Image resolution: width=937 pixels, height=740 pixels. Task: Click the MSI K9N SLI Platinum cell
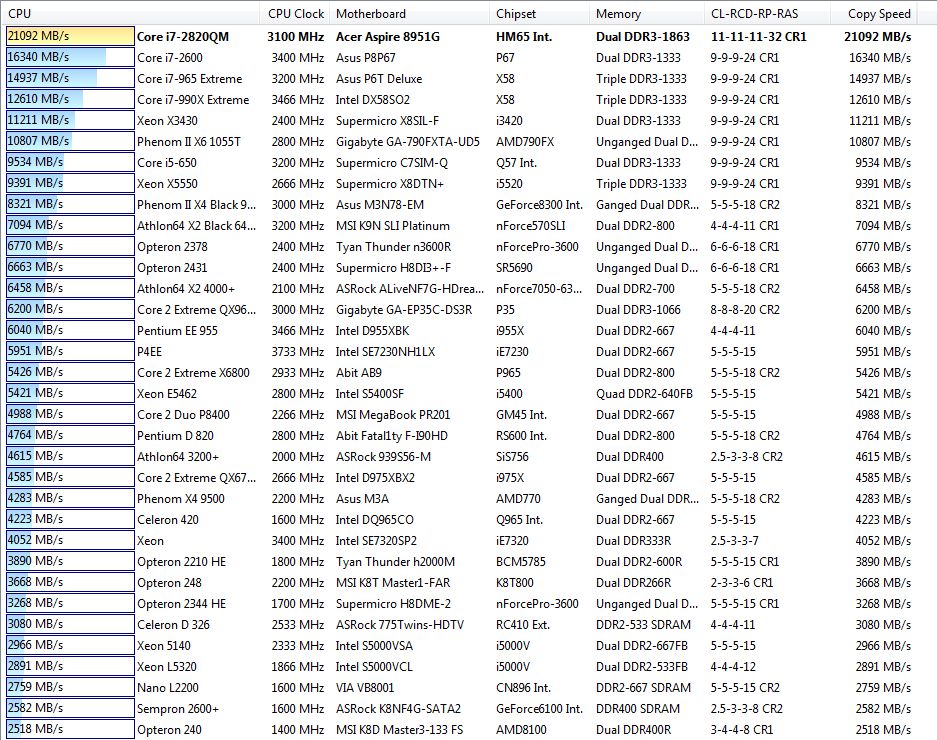(x=393, y=226)
